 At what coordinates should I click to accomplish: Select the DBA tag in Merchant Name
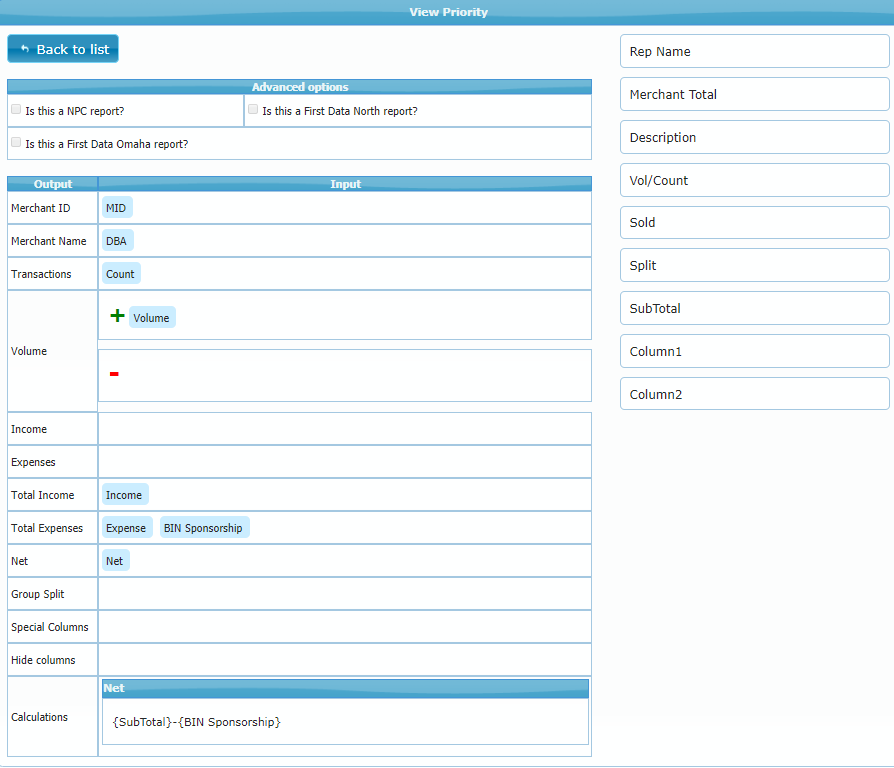(x=116, y=241)
